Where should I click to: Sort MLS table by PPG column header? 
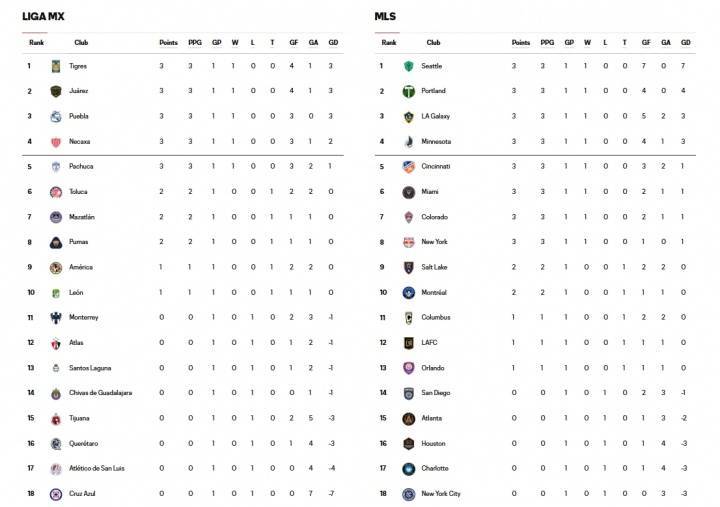(547, 43)
